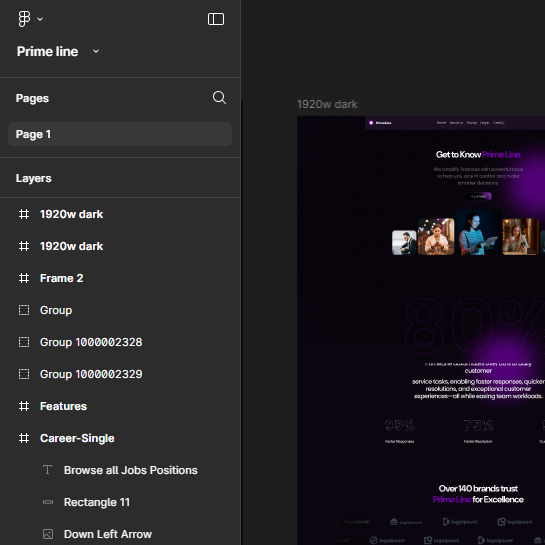
Task: Click the group icon beside Group 1000002329
Action: pyautogui.click(x=24, y=374)
